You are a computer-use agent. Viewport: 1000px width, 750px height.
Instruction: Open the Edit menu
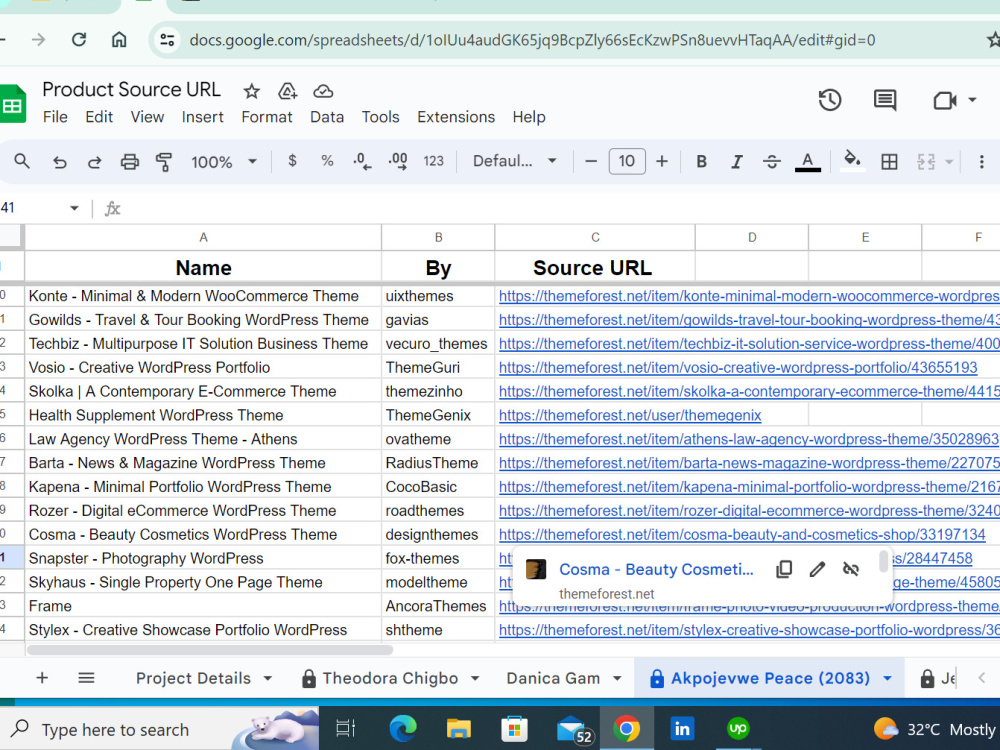[99, 117]
